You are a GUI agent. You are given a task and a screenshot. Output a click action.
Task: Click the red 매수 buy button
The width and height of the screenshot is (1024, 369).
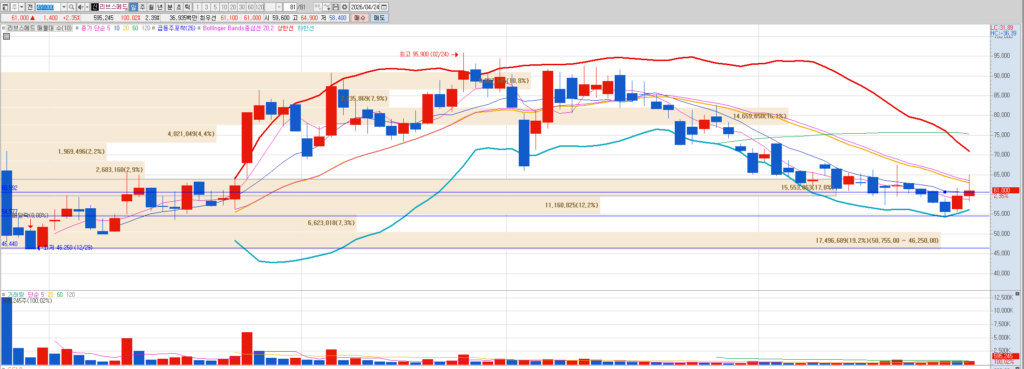tap(360, 18)
